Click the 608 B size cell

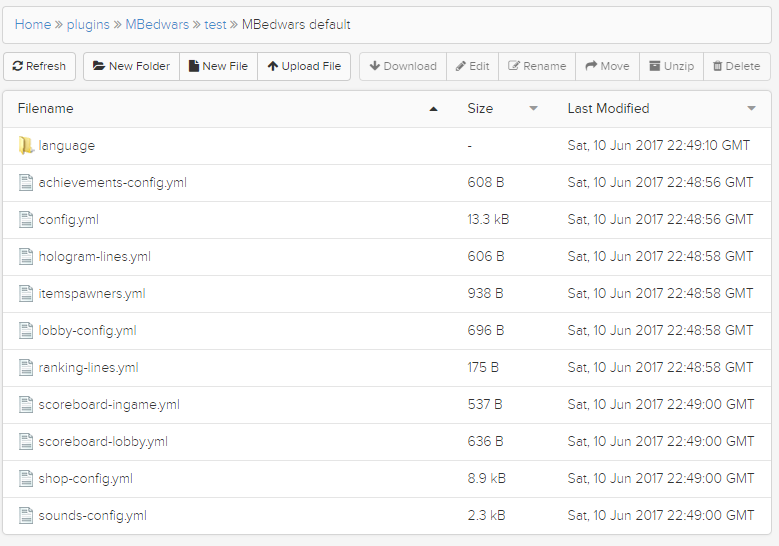486,182
